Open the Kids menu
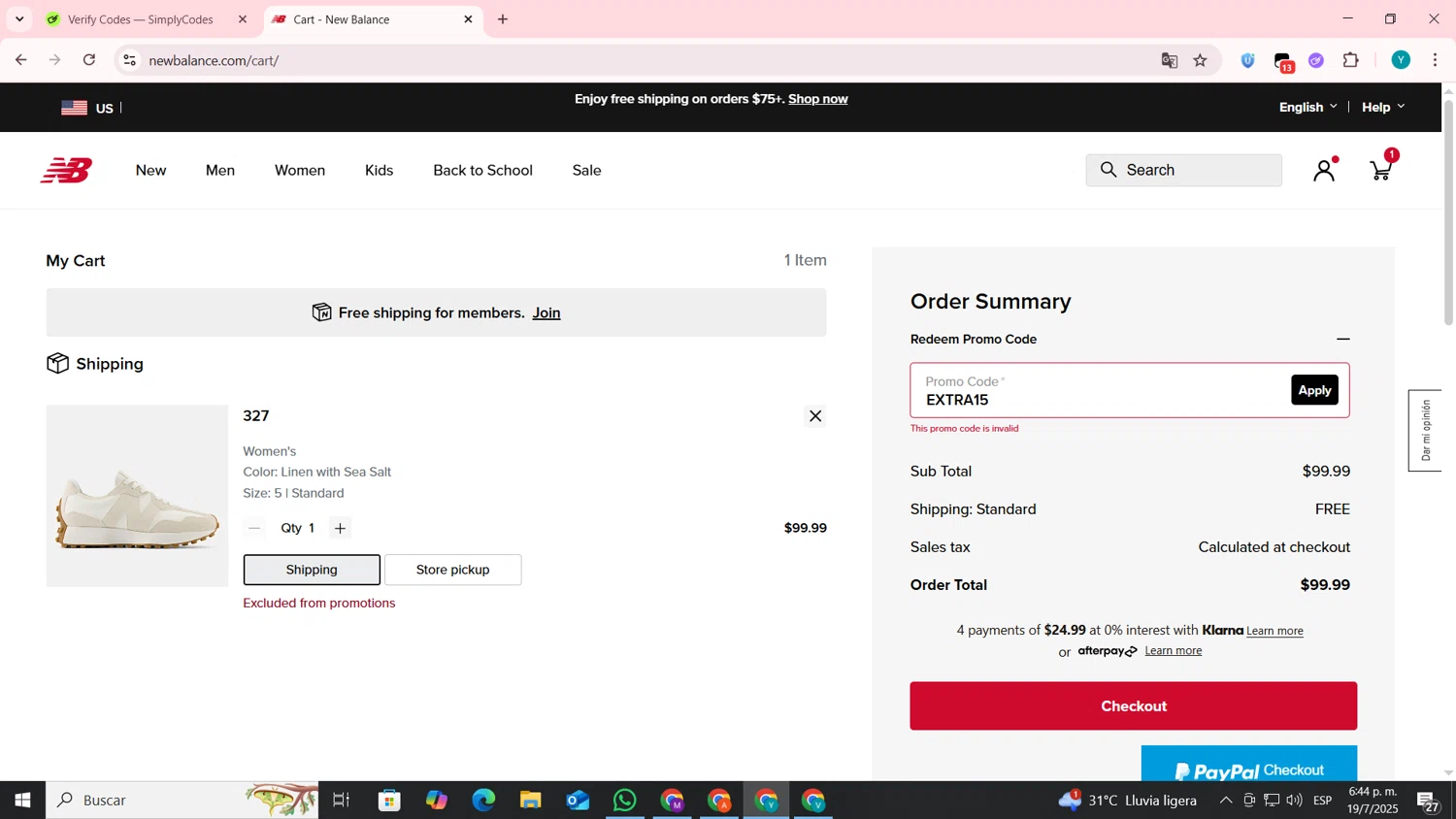The width and height of the screenshot is (1456, 819). point(379,171)
